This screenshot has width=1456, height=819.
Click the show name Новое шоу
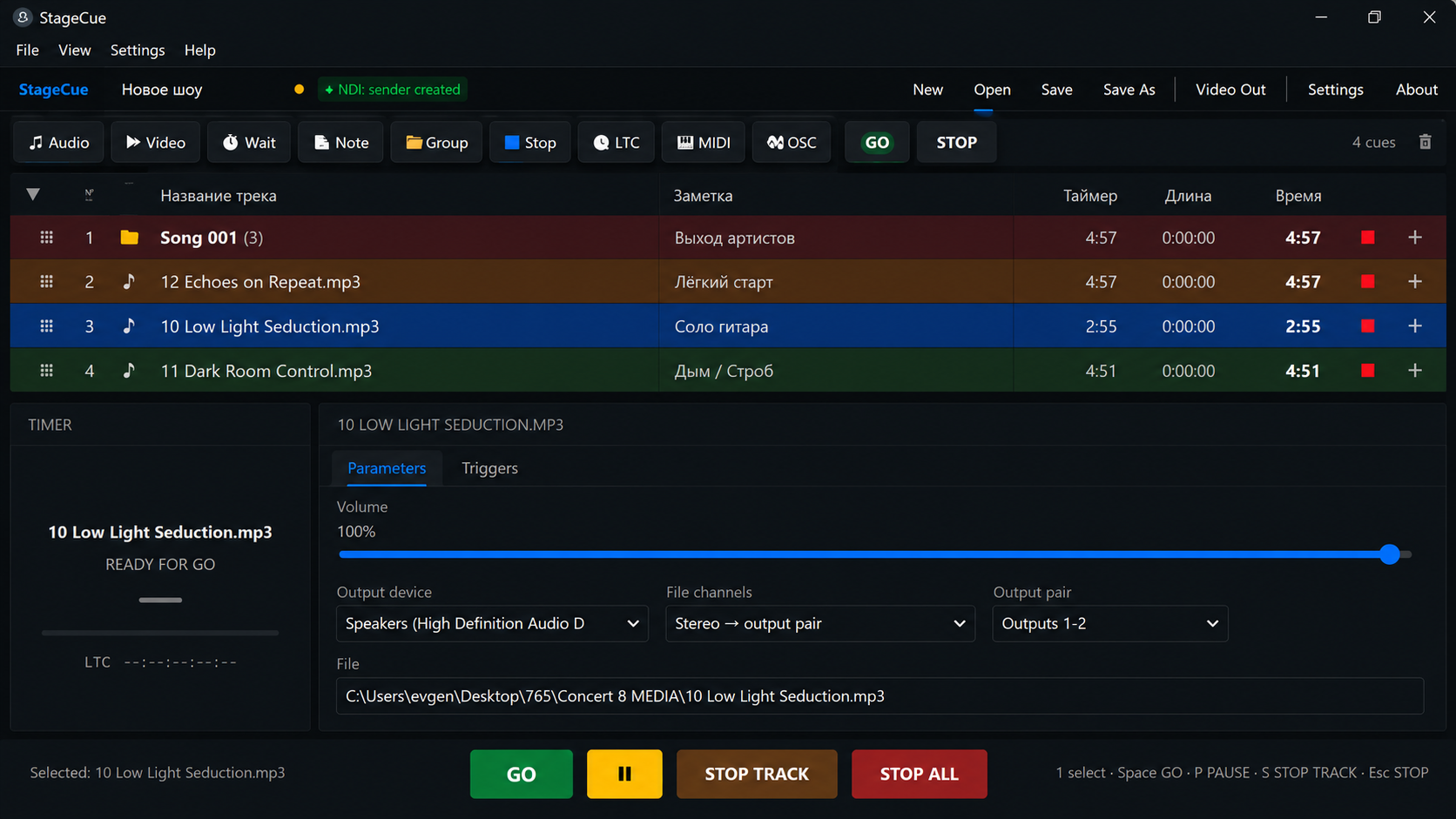coord(162,90)
